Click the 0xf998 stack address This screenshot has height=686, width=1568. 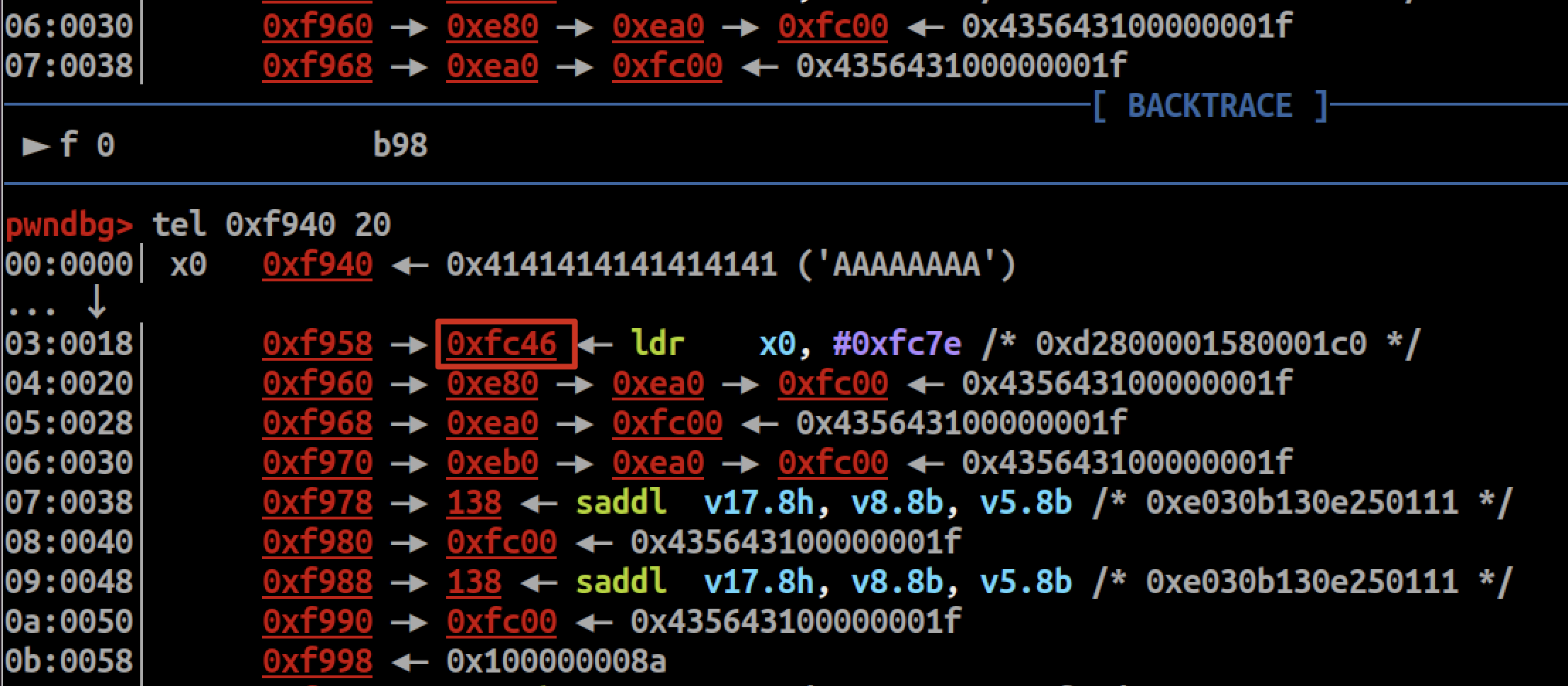(317, 662)
